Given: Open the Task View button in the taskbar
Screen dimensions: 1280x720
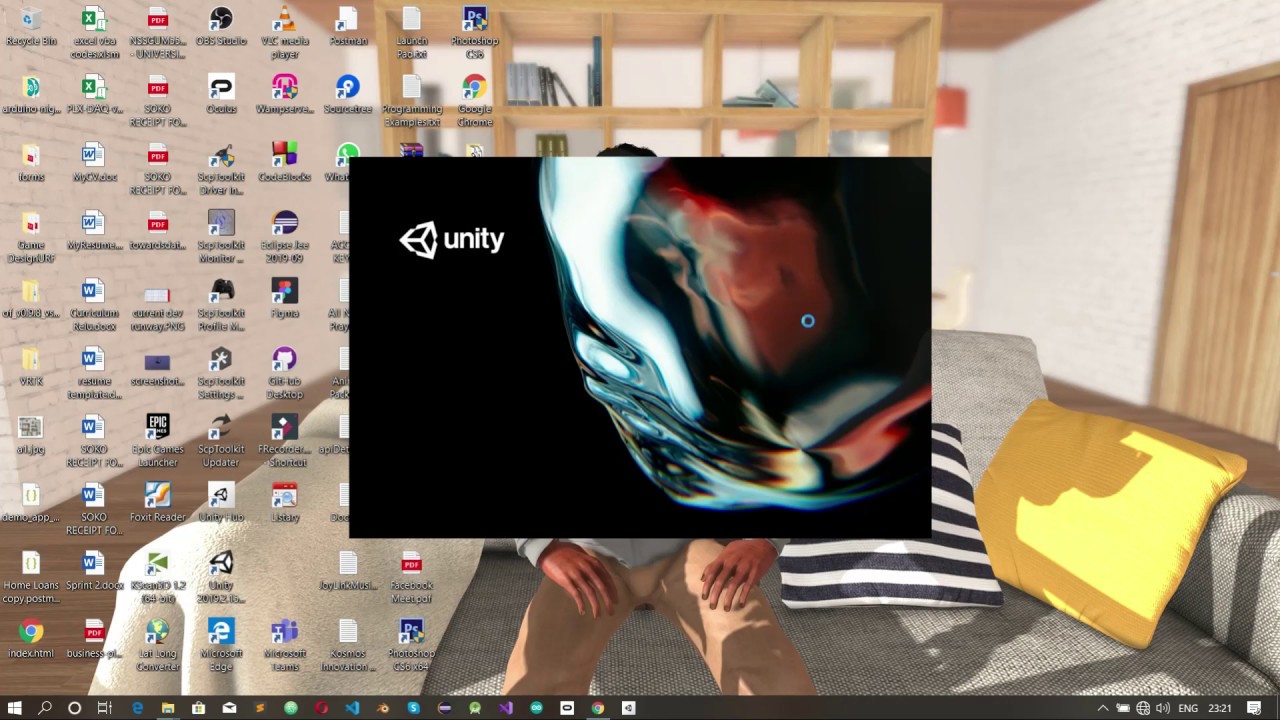Looking at the screenshot, I should click(104, 708).
